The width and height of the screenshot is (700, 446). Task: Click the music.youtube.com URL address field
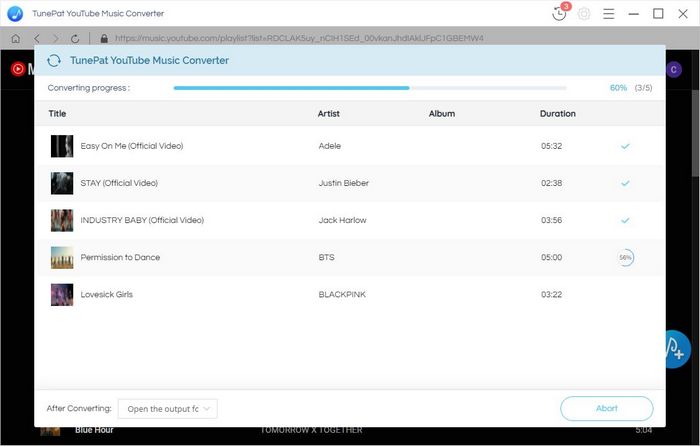(299, 38)
